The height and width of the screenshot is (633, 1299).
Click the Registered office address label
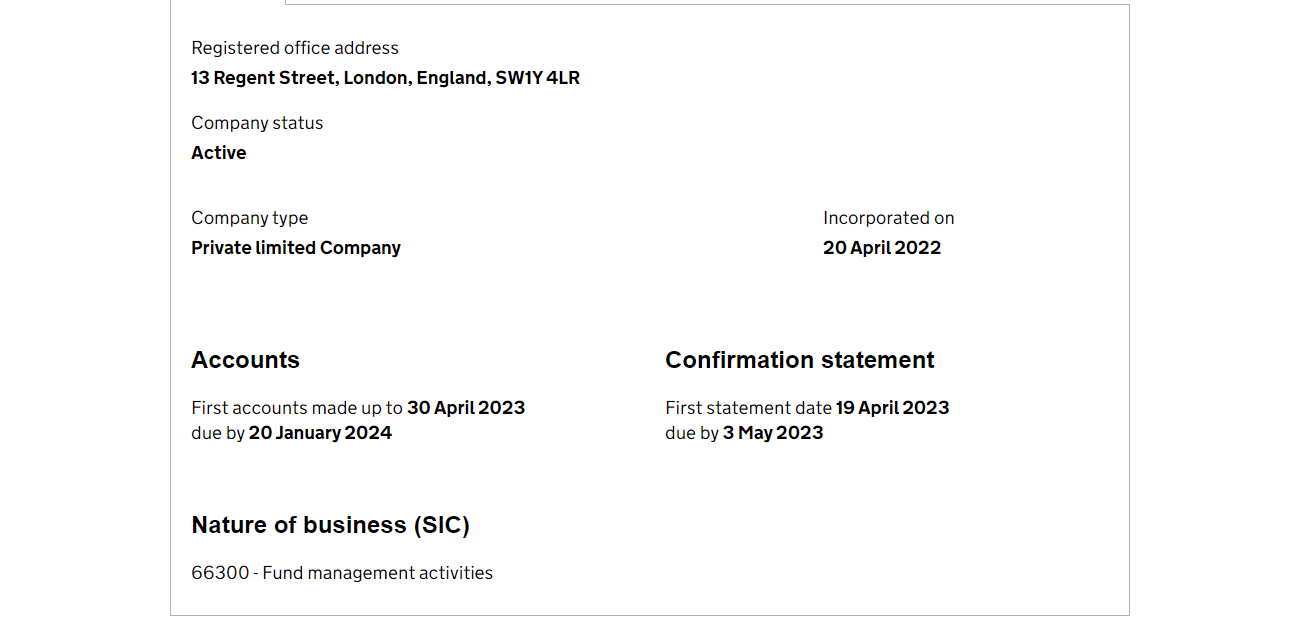coord(295,48)
